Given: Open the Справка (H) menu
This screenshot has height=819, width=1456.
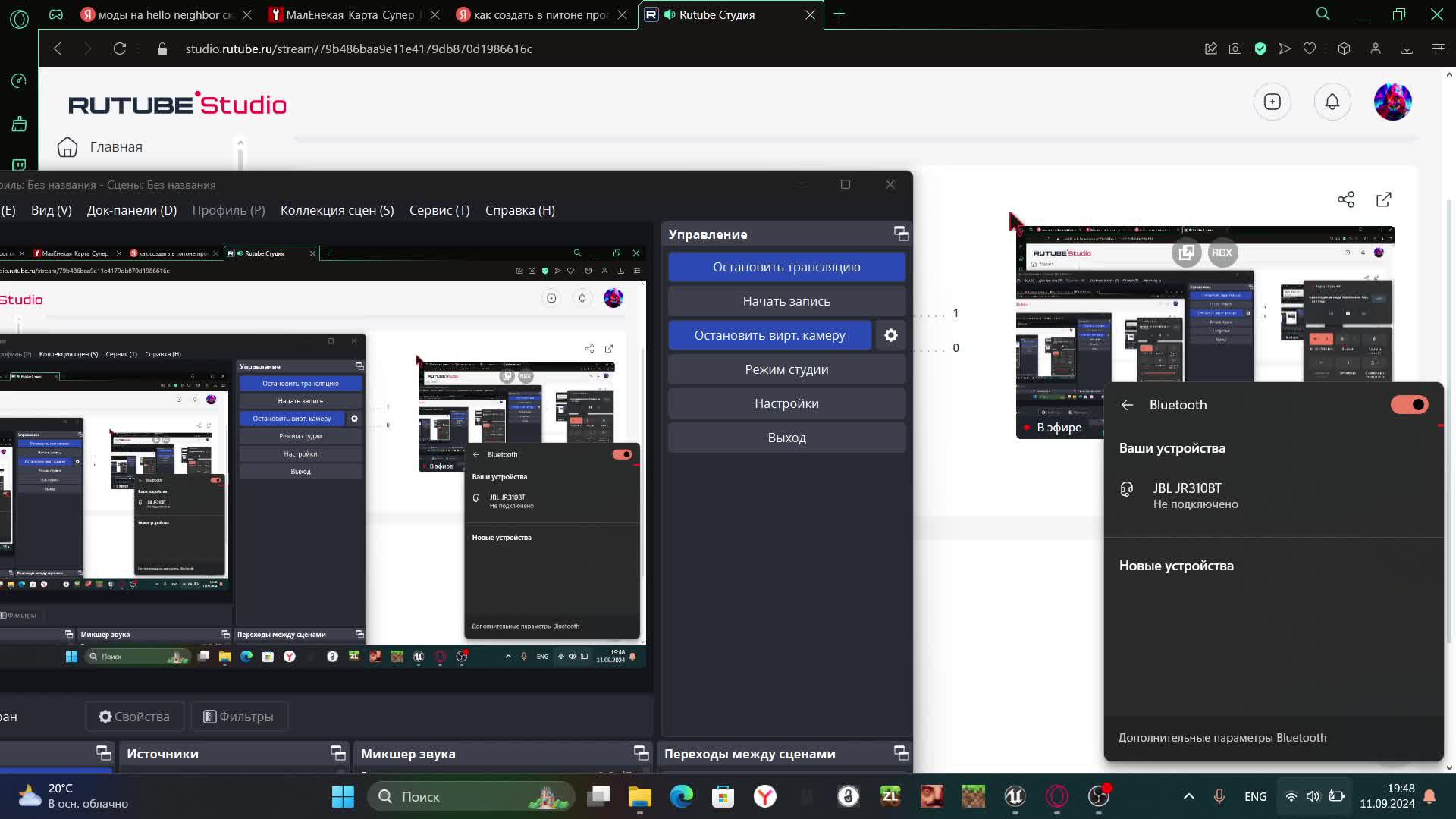Looking at the screenshot, I should tap(520, 210).
